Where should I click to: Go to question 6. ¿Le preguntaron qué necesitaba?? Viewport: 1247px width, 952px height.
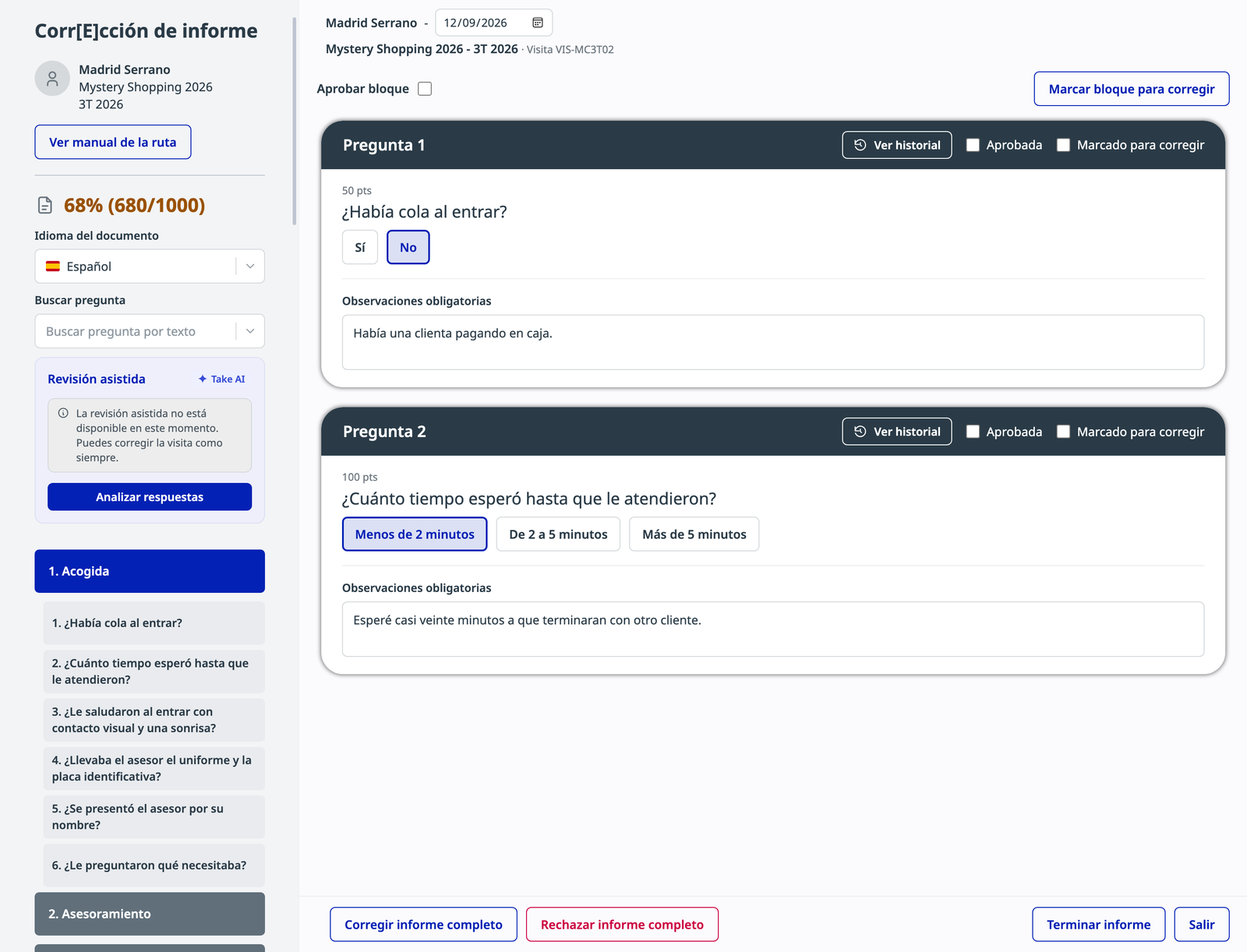pos(154,866)
